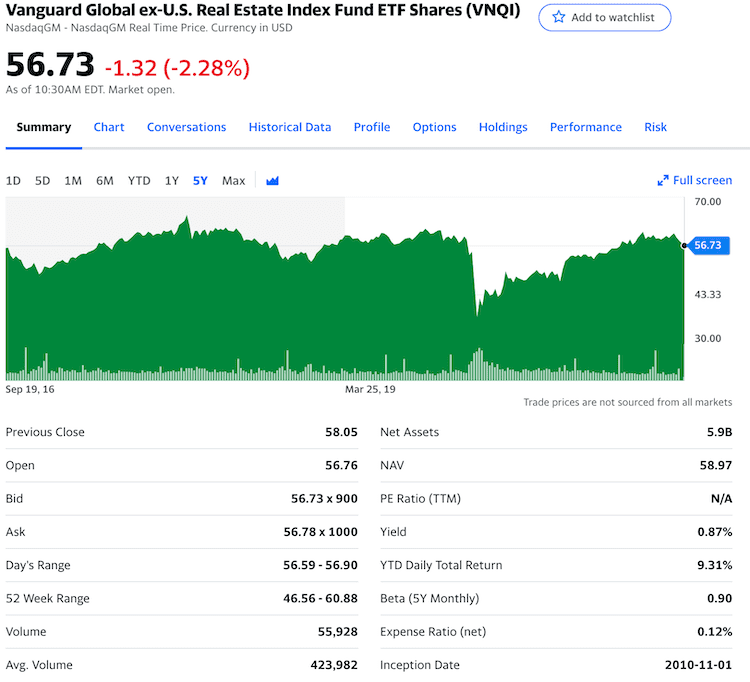Click the trade prices disclaimer text

coord(628,402)
